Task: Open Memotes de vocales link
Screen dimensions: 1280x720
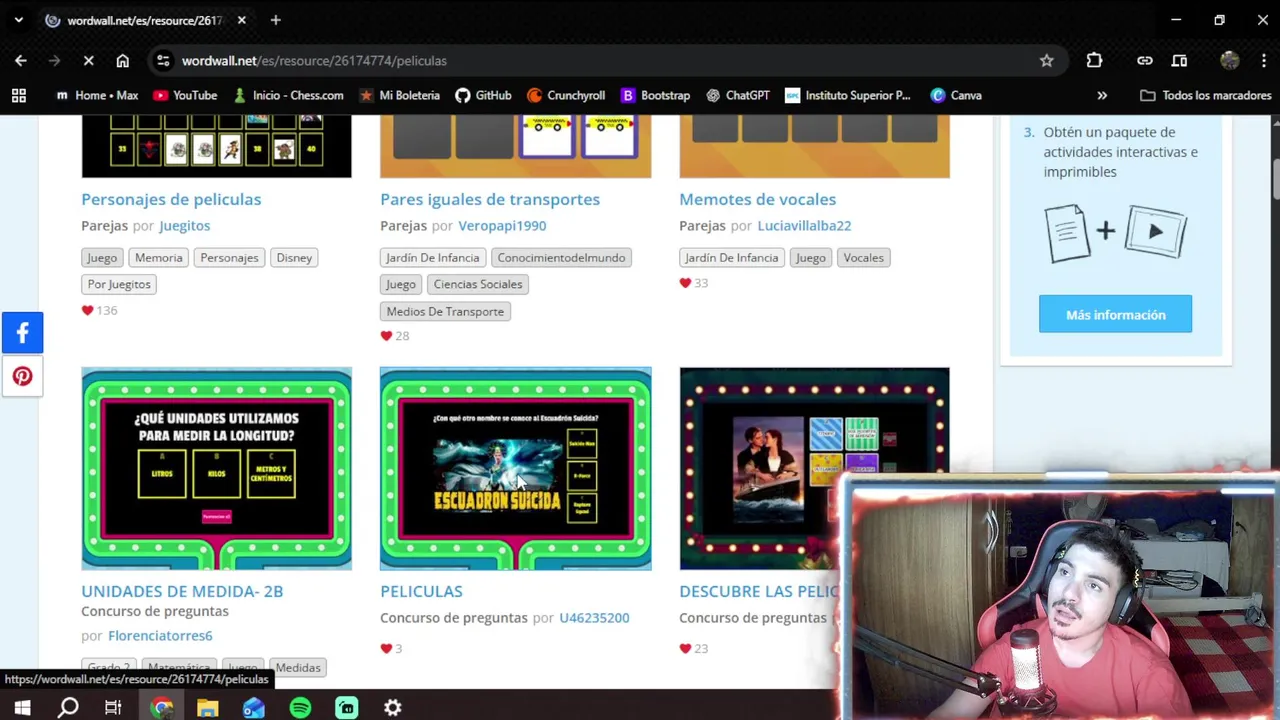Action: click(x=757, y=199)
